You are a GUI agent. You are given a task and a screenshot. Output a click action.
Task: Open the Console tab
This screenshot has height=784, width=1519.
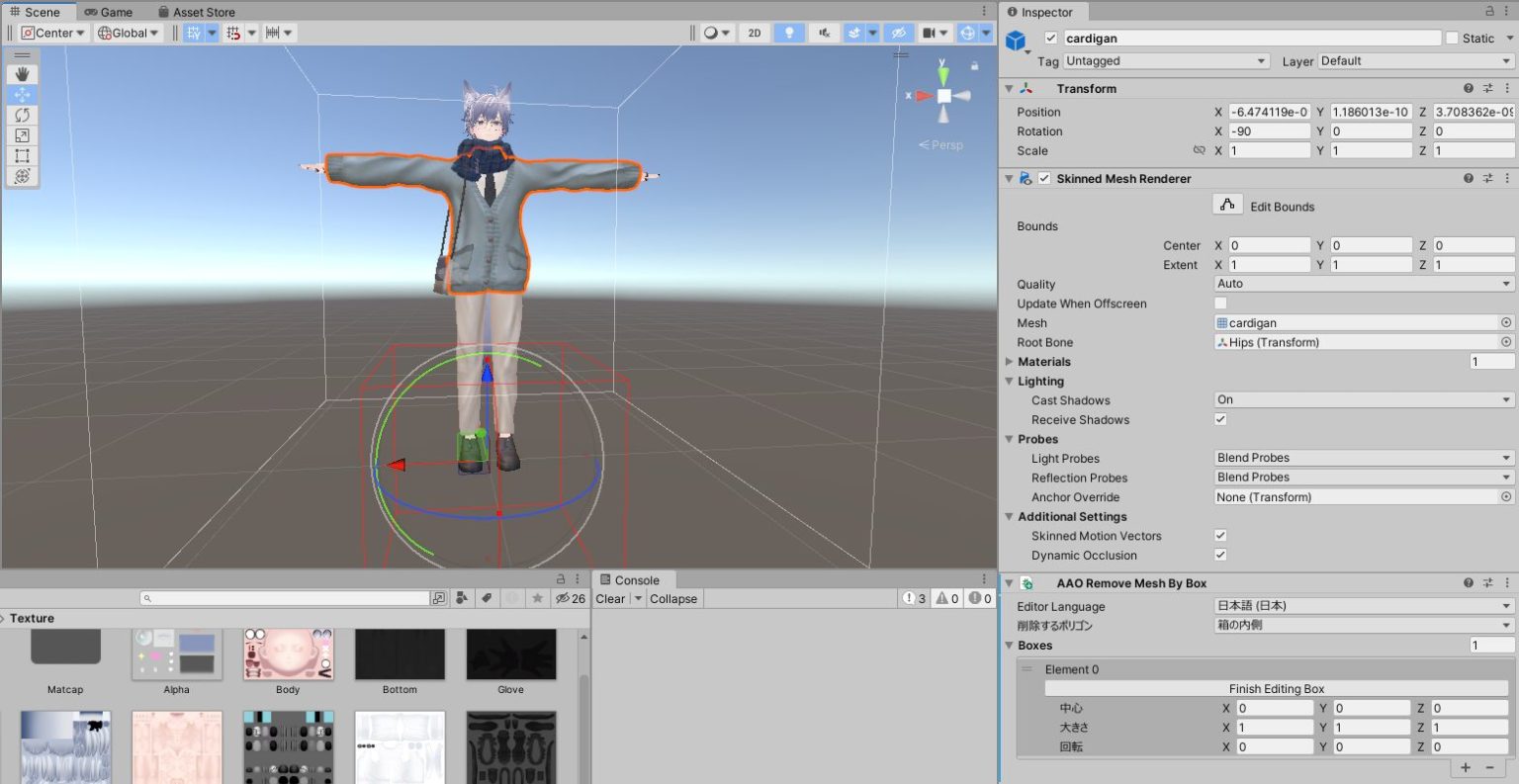pos(634,579)
